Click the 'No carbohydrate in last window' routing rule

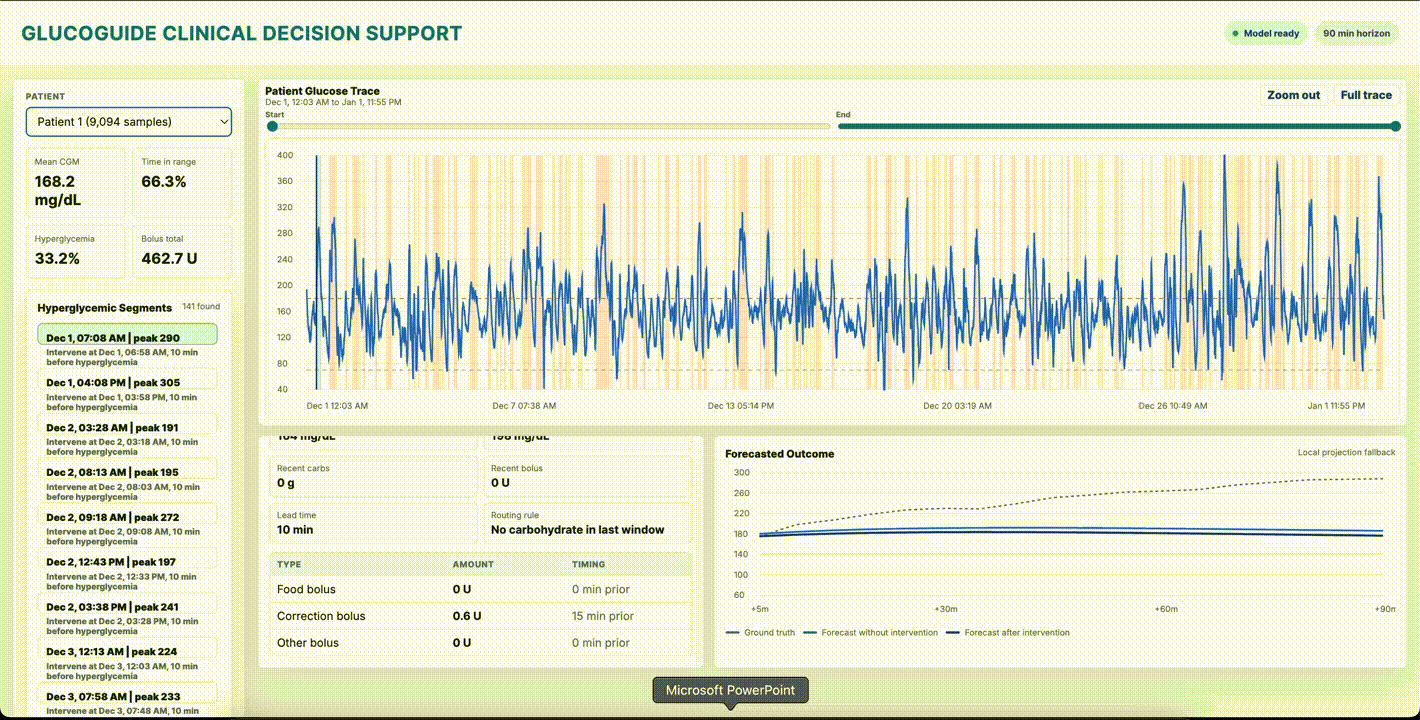(577, 530)
